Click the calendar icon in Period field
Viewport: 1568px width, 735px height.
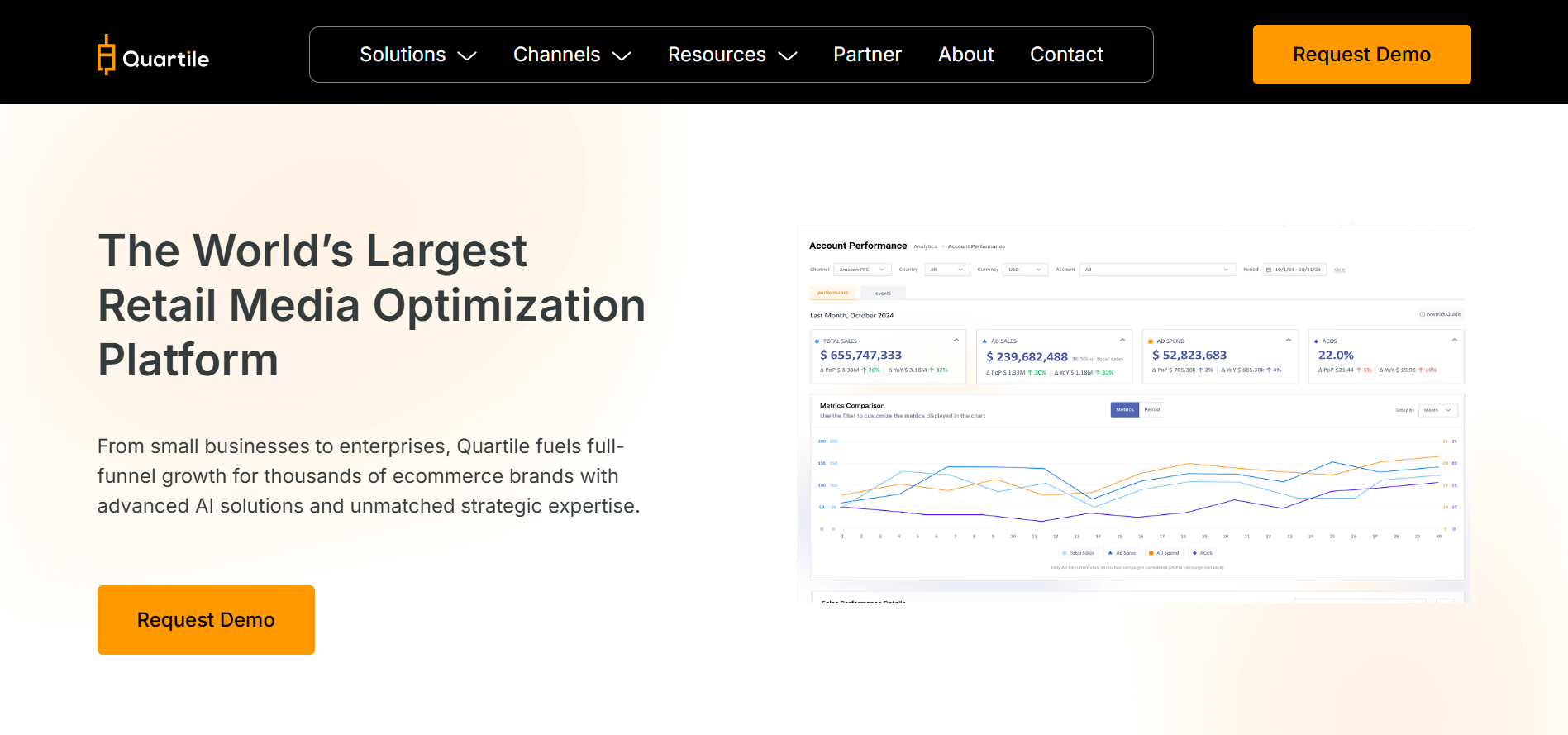pyautogui.click(x=1269, y=270)
